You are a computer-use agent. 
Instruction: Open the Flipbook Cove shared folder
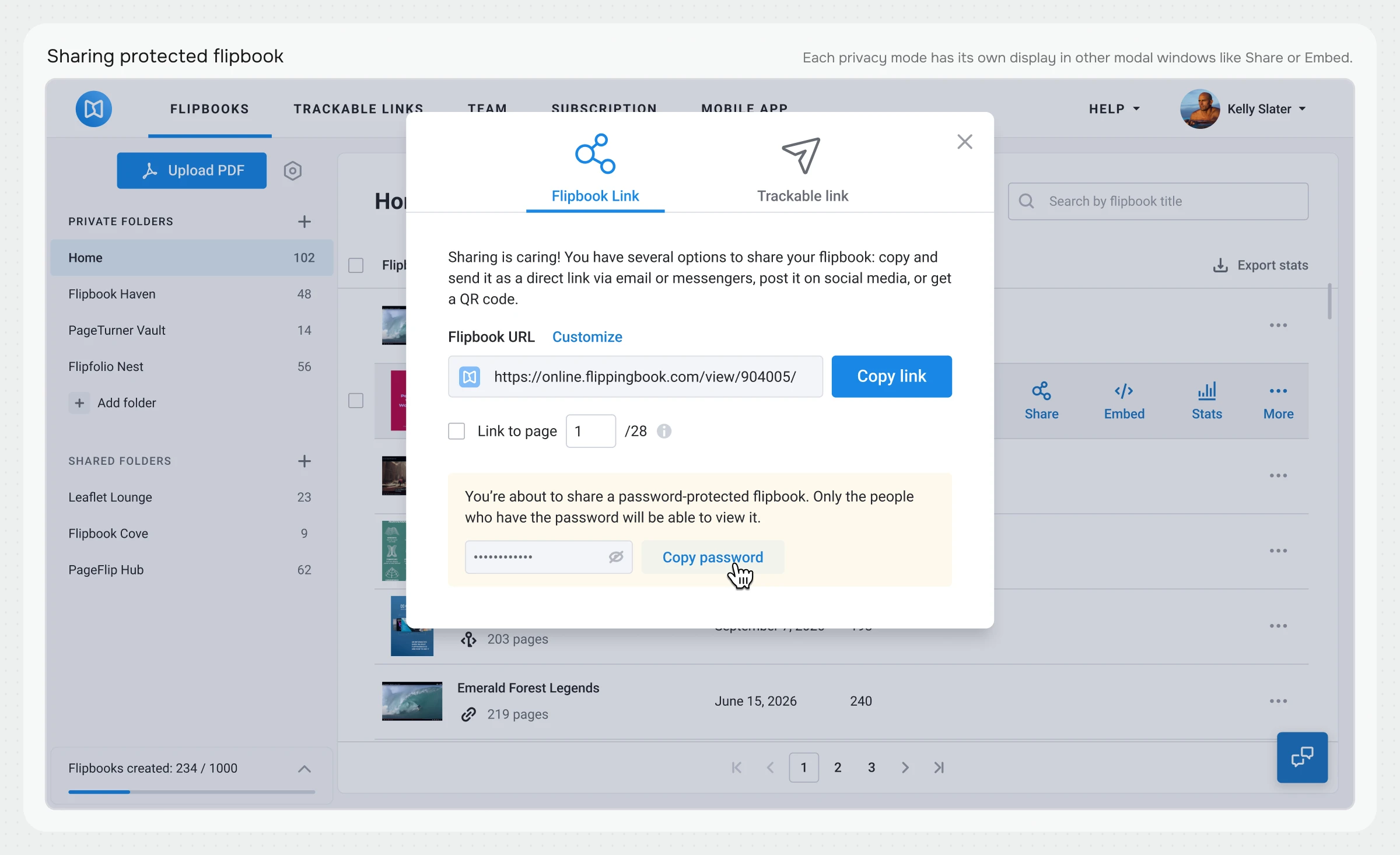pyautogui.click(x=191, y=534)
